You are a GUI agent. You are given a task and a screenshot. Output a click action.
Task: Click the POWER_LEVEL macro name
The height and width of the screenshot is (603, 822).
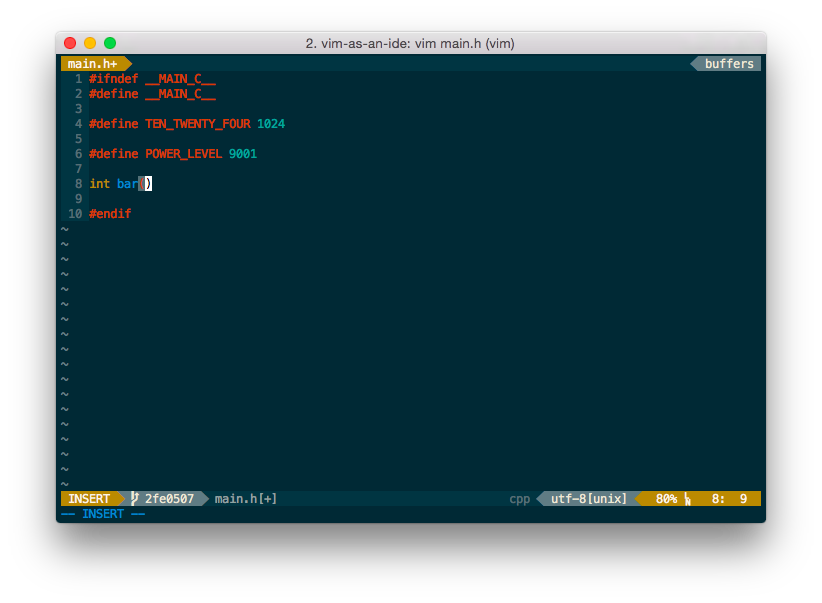pyautogui.click(x=183, y=154)
